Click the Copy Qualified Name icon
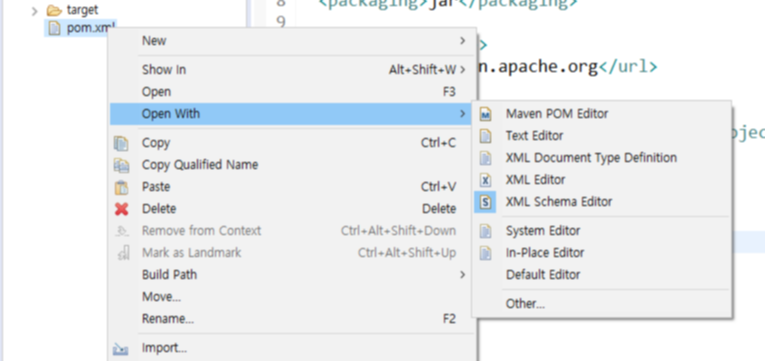This screenshot has height=361, width=765. [x=121, y=165]
